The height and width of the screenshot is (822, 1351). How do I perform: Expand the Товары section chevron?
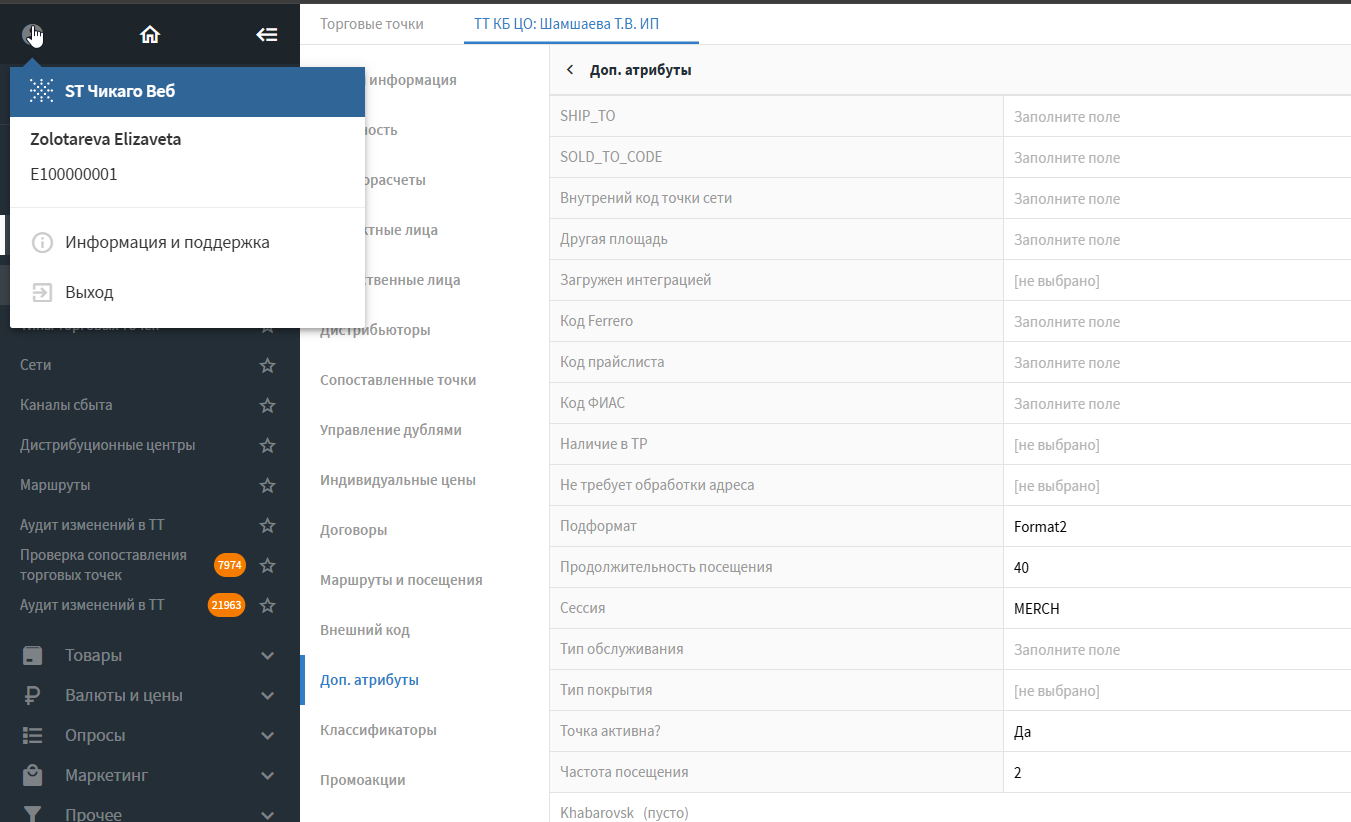tap(267, 656)
